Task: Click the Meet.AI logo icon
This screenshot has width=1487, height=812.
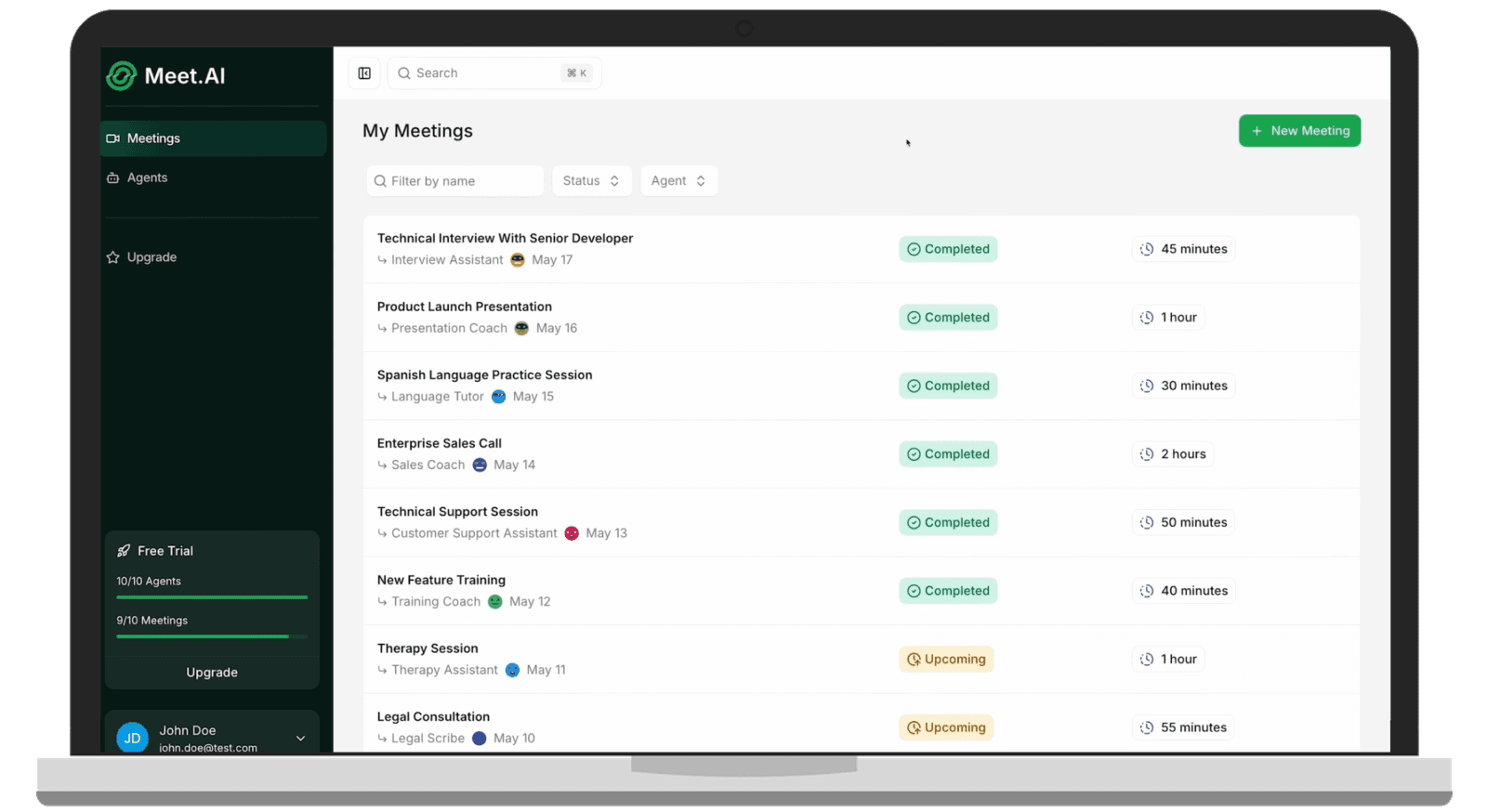Action: pos(121,75)
